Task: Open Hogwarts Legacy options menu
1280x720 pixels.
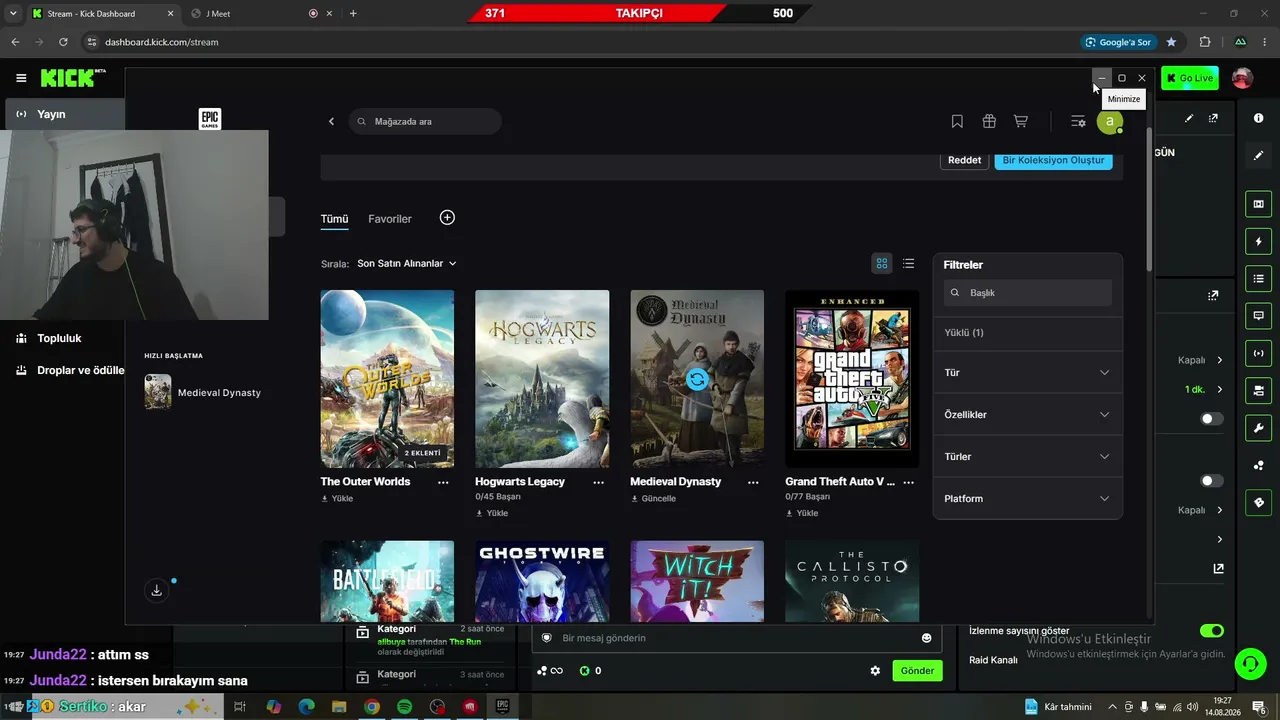Action: 598,482
